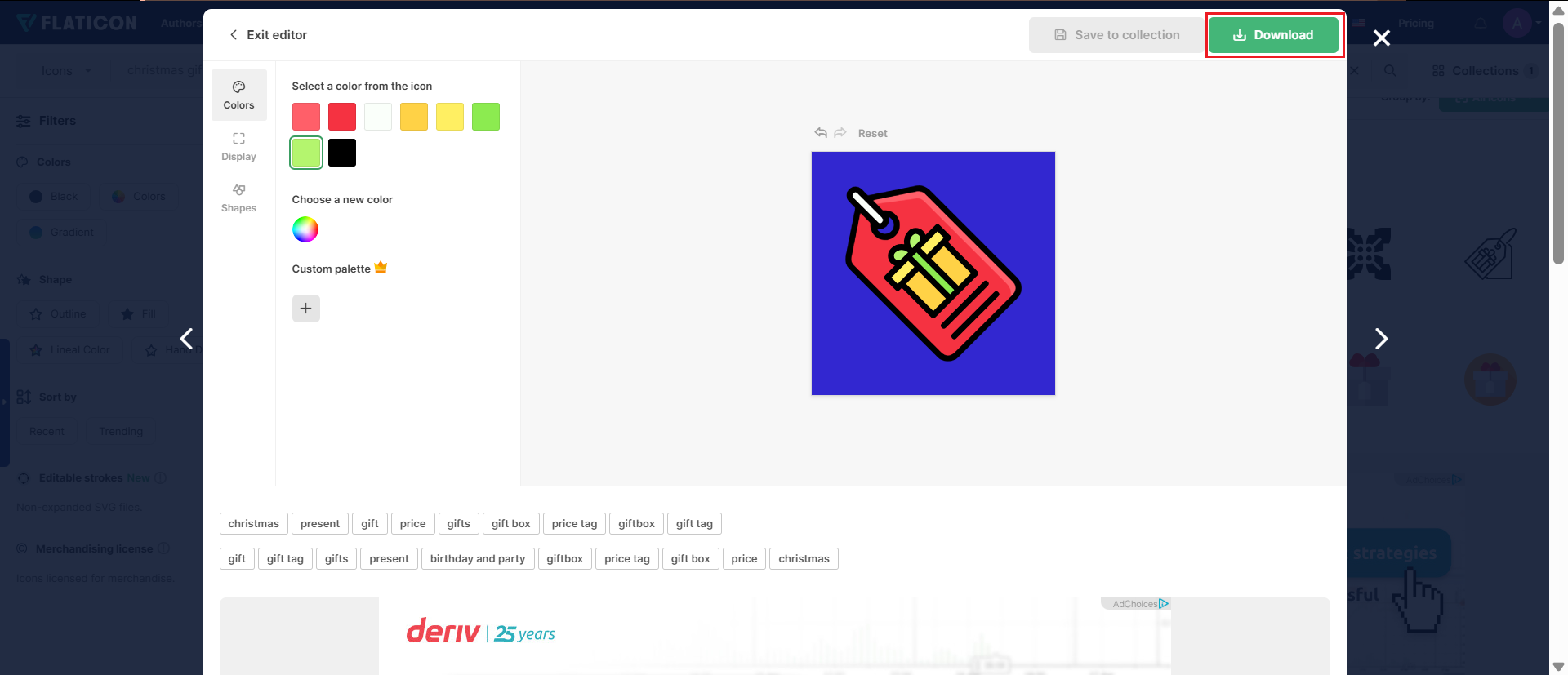Click the 'present' tag in first tag row

(x=320, y=524)
